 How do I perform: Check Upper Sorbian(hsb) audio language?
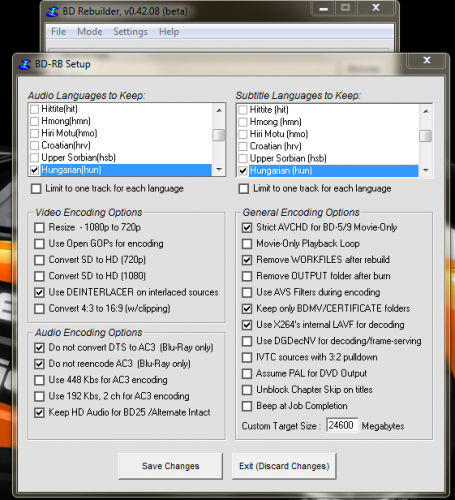coord(34,158)
